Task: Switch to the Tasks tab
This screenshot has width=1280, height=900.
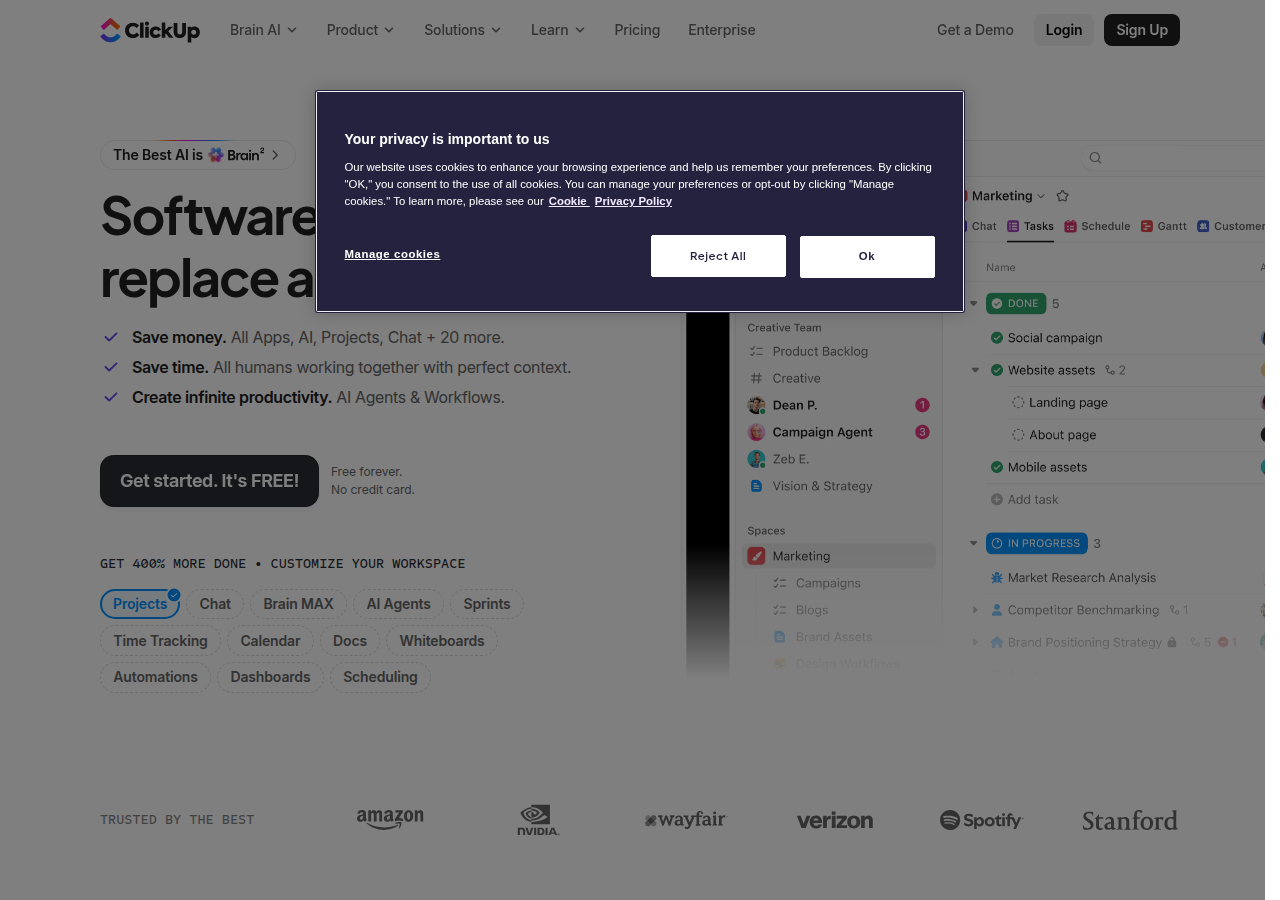Action: (x=1030, y=226)
